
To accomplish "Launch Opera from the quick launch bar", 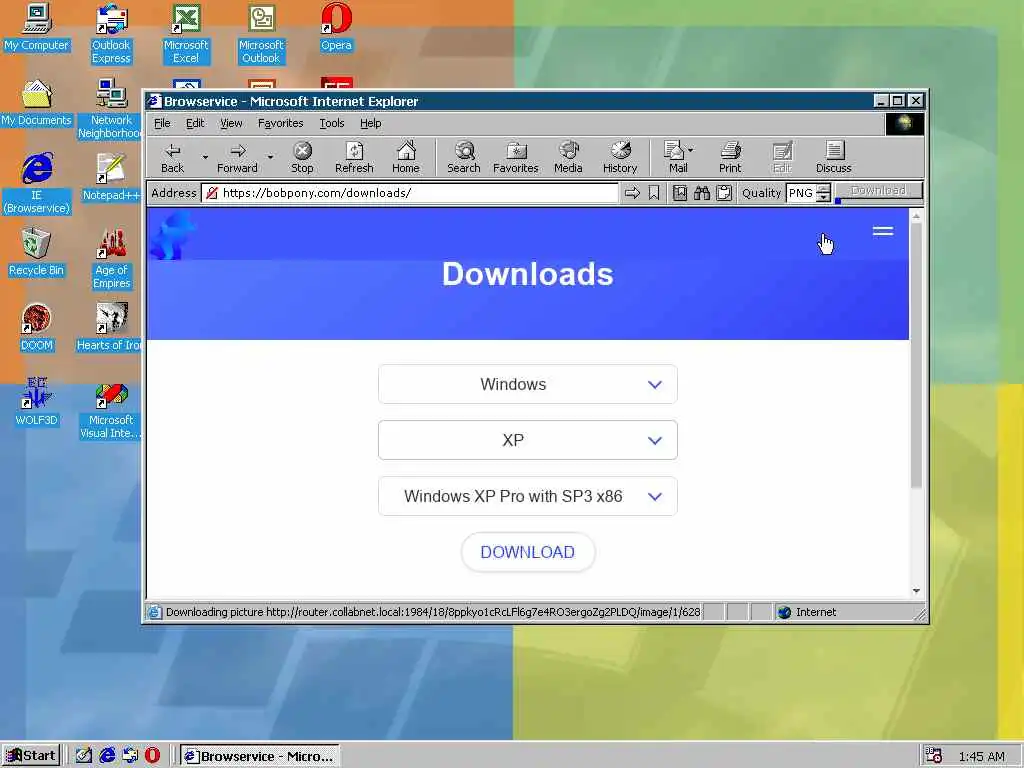I will [152, 756].
